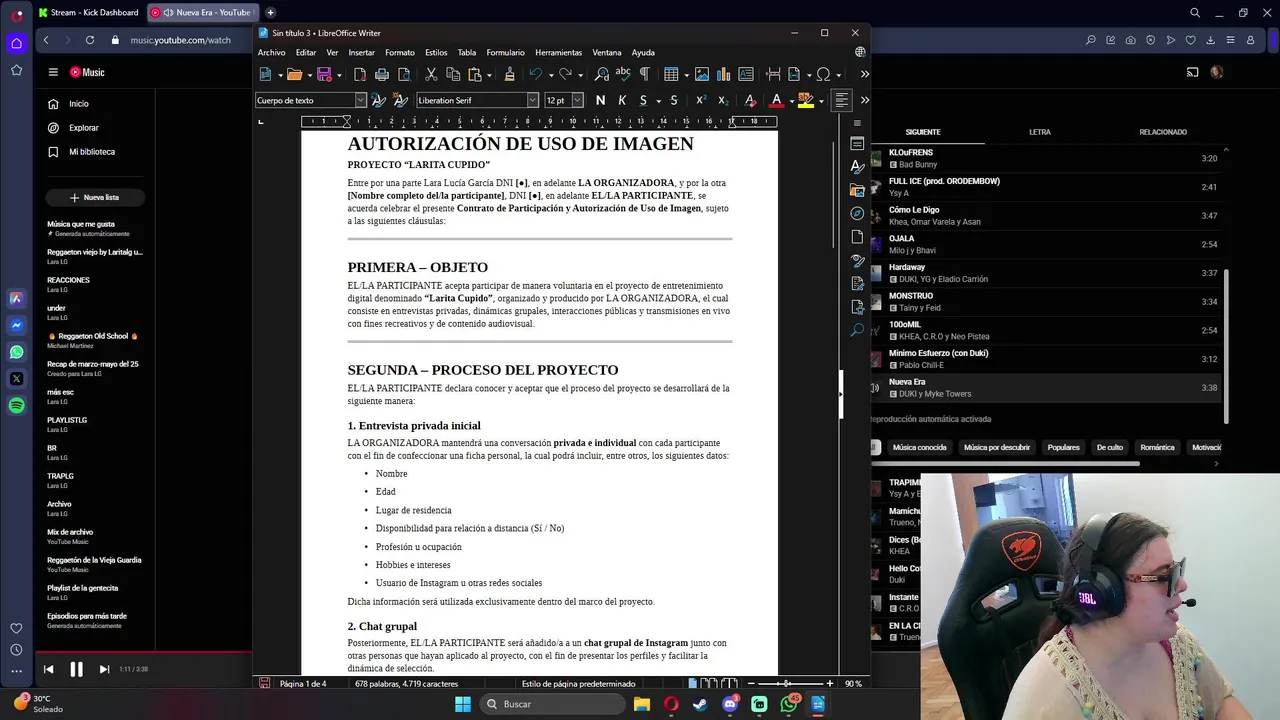The height and width of the screenshot is (720, 1280).
Task: Switch to RELACIONADO tab in YouTube Music
Action: coord(1163,132)
